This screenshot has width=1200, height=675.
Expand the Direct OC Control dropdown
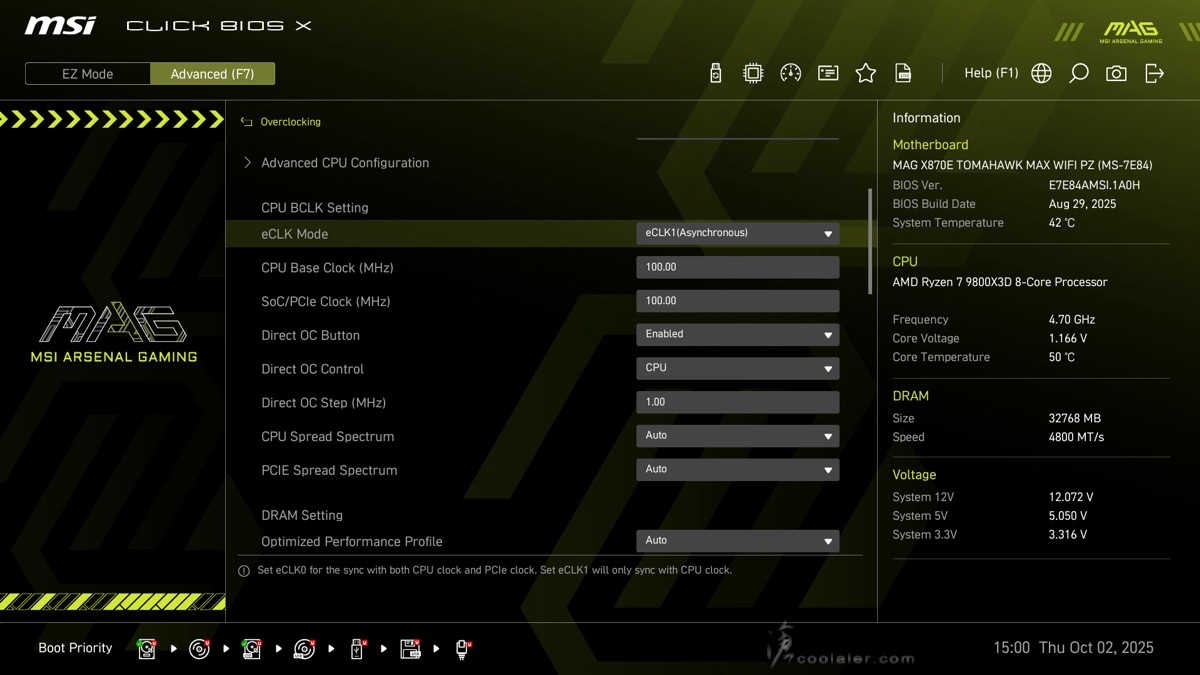coord(737,368)
